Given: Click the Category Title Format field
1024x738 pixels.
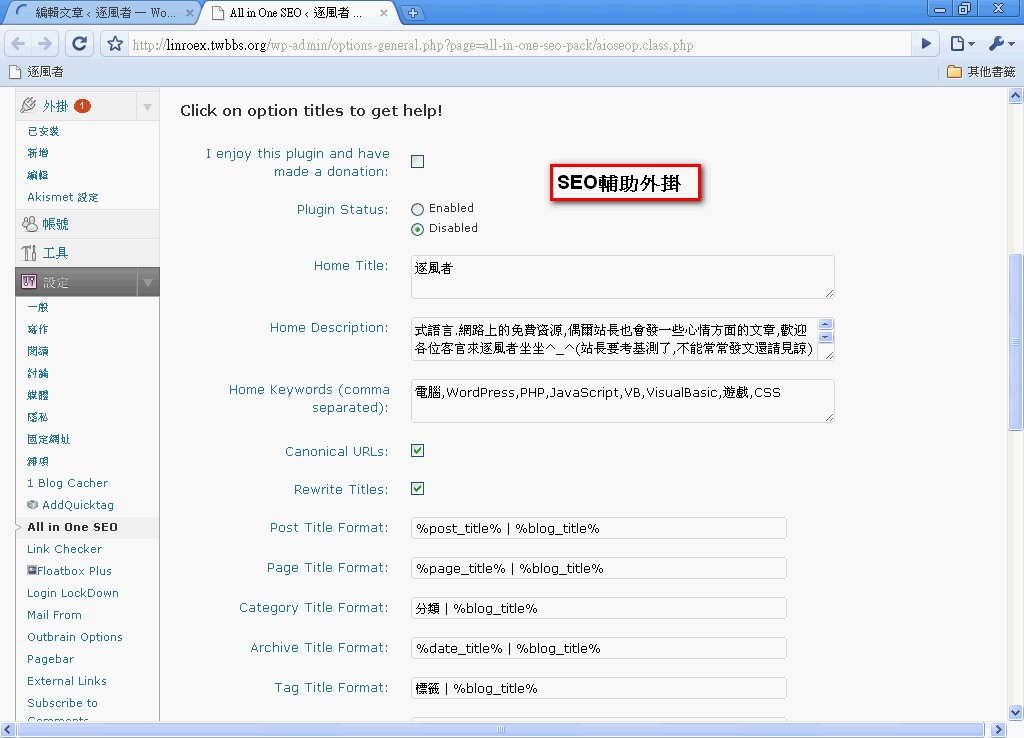Looking at the screenshot, I should point(598,608).
